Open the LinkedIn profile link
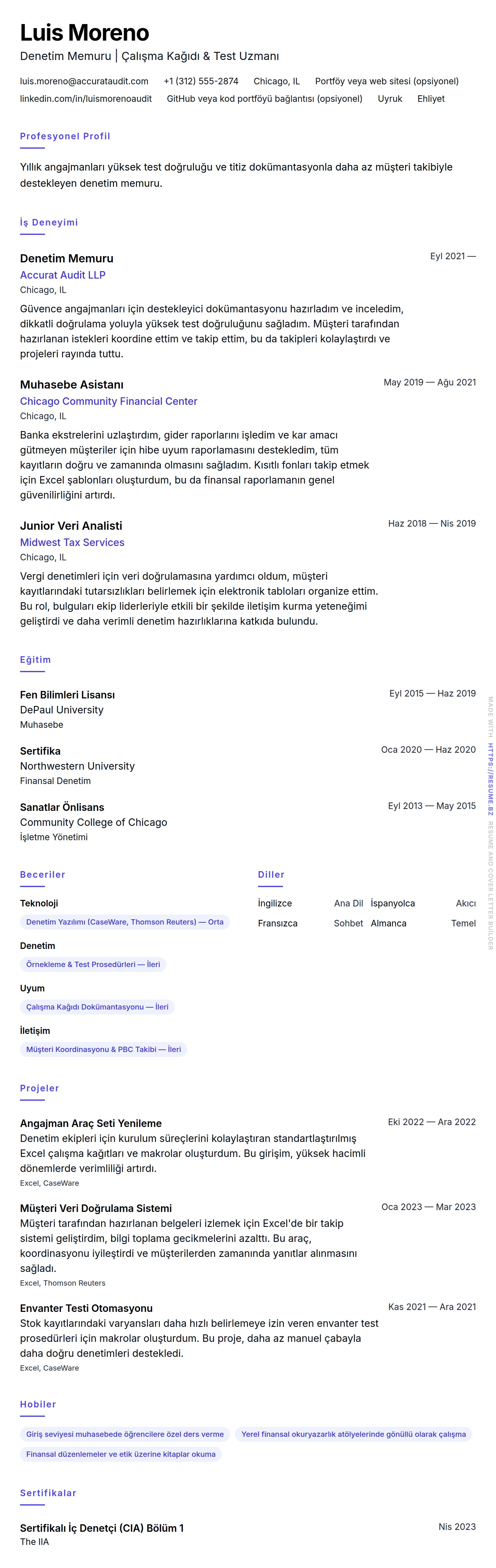This screenshot has height=1568, width=496. coord(86,99)
